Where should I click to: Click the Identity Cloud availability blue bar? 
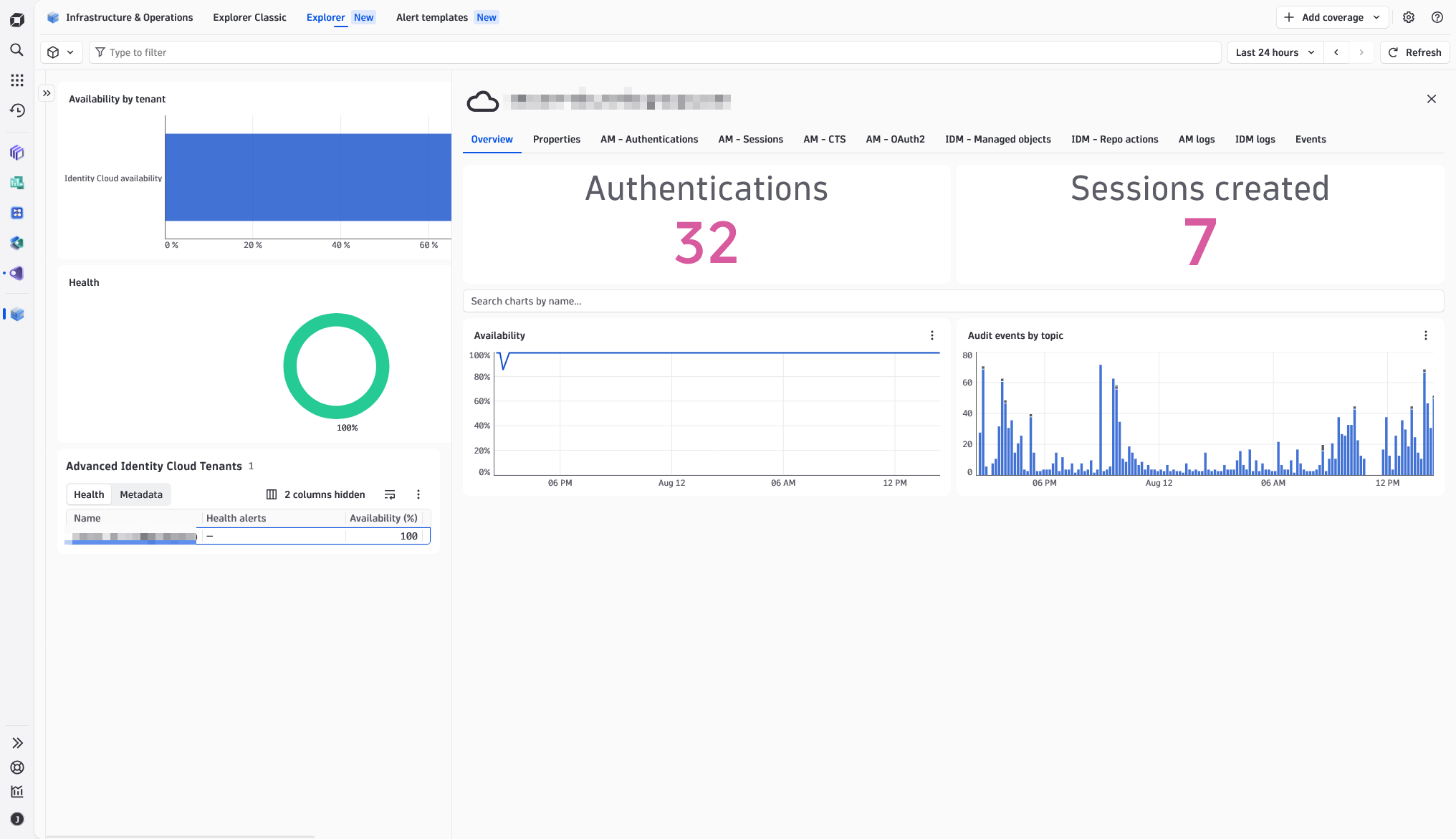[x=308, y=177]
